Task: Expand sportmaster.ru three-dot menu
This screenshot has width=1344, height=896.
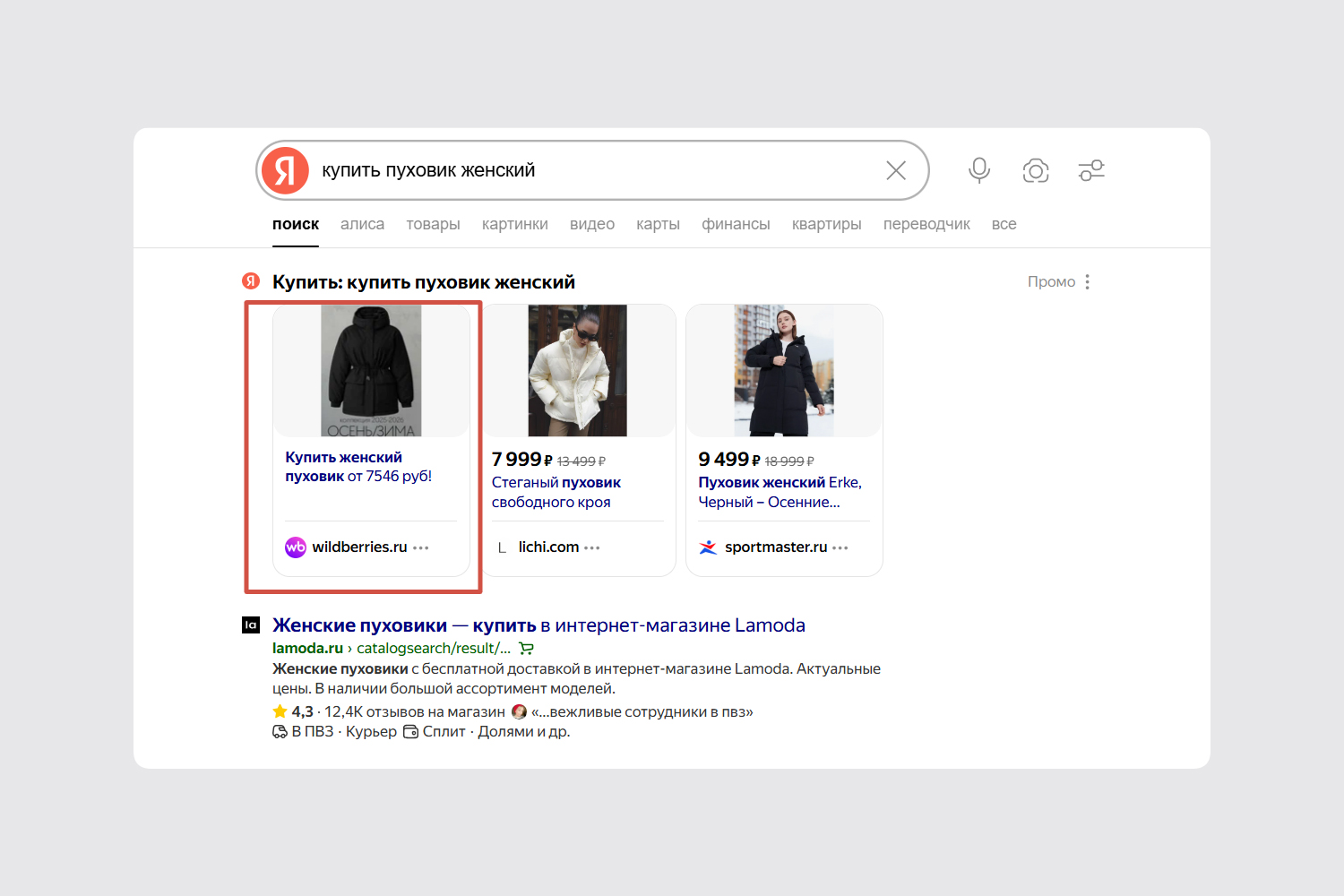Action: pyautogui.click(x=840, y=547)
